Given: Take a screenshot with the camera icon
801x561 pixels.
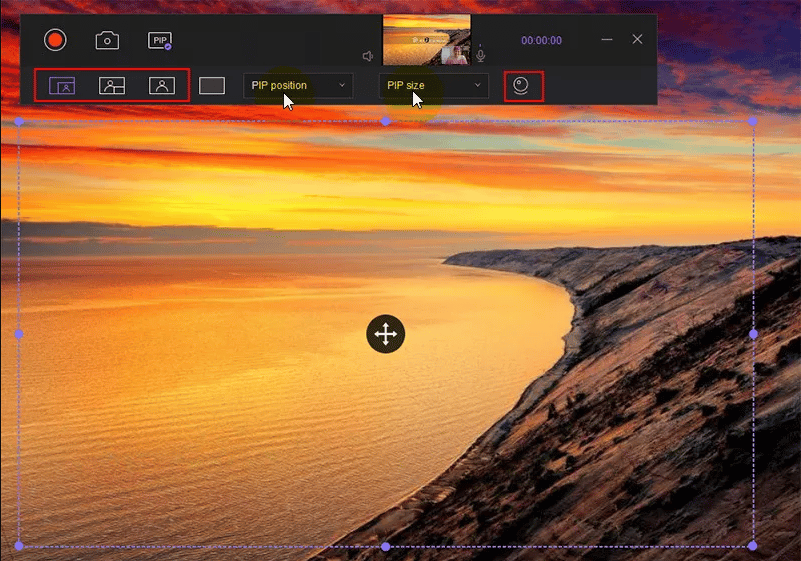Looking at the screenshot, I should 107,40.
